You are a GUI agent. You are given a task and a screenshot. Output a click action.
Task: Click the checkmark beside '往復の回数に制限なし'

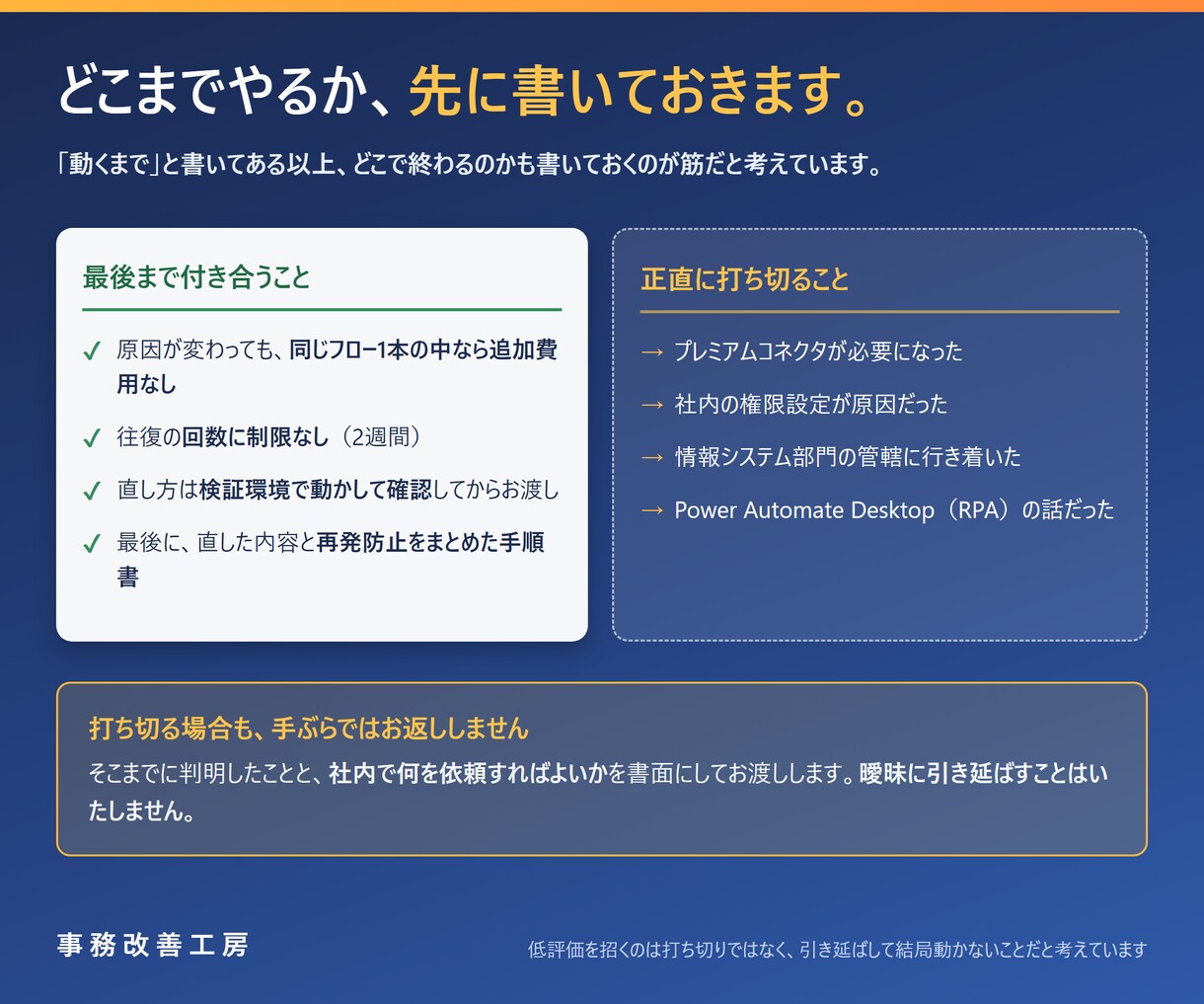92,437
